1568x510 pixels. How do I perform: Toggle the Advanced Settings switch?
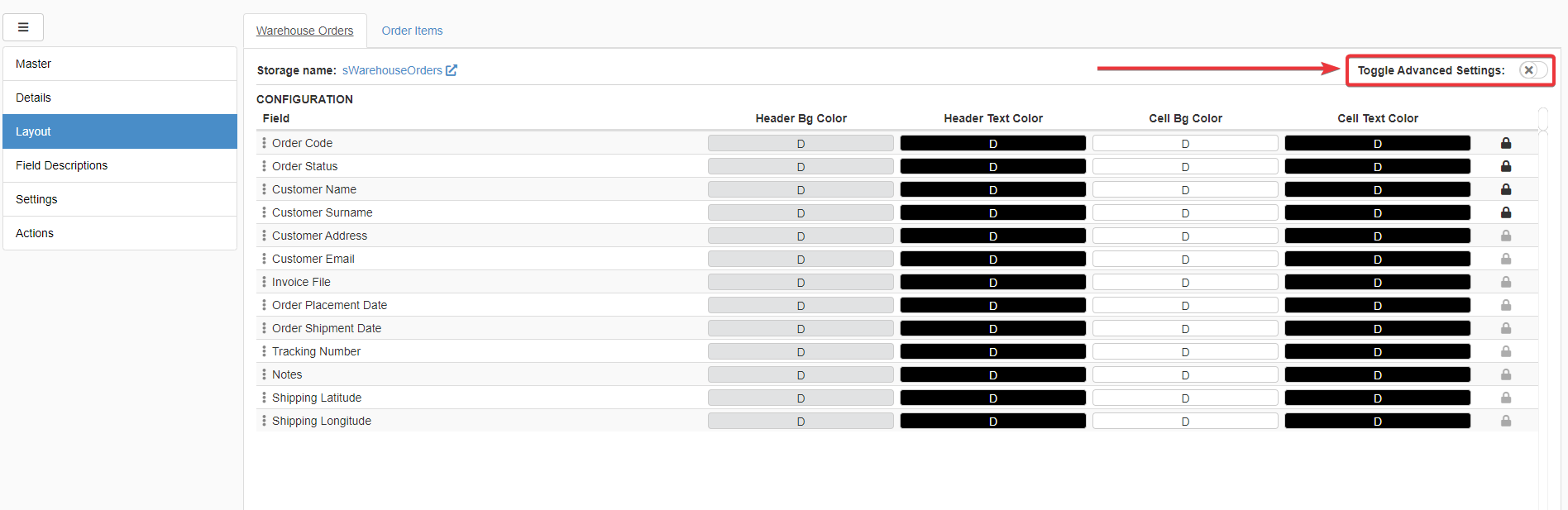[x=1532, y=70]
